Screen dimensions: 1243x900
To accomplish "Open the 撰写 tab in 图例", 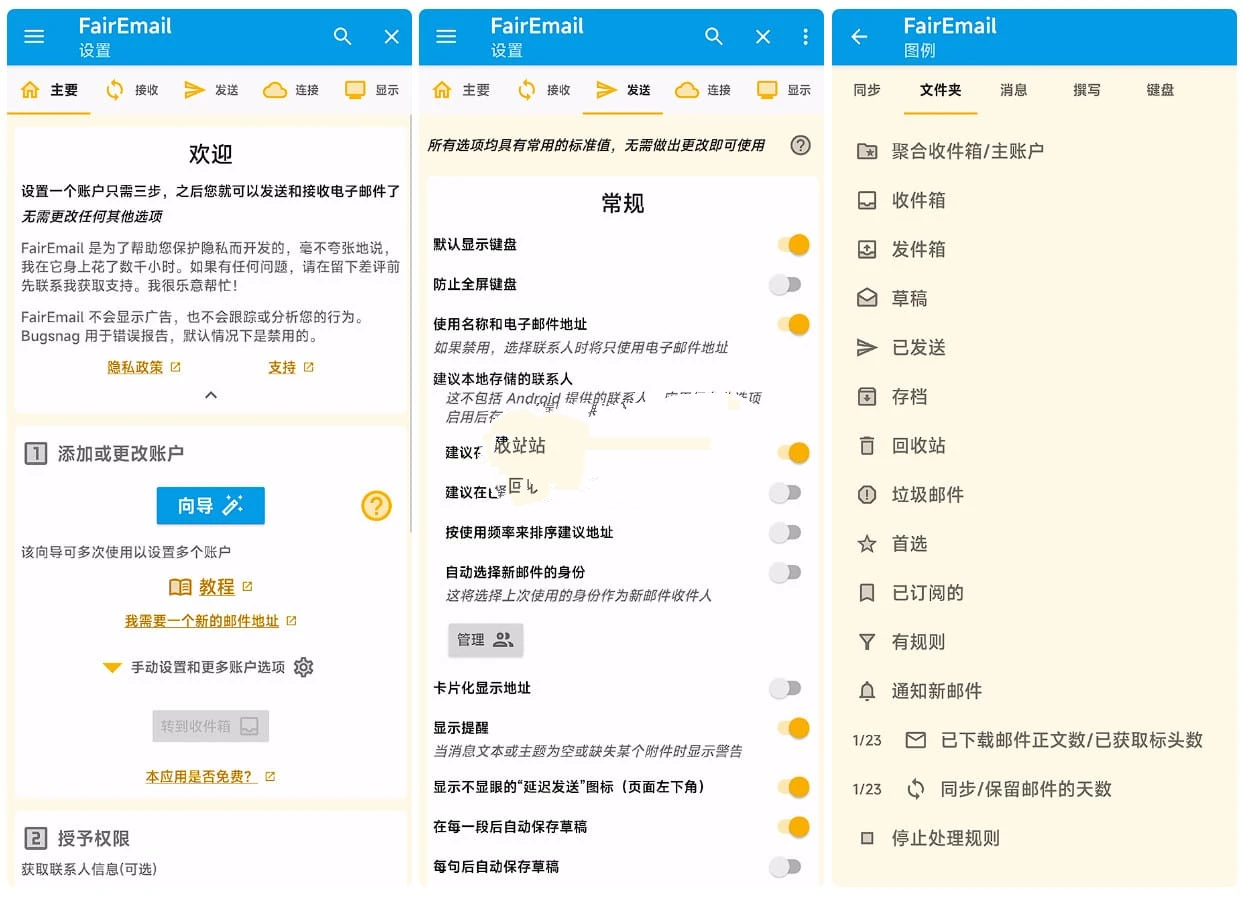I will 1087,90.
